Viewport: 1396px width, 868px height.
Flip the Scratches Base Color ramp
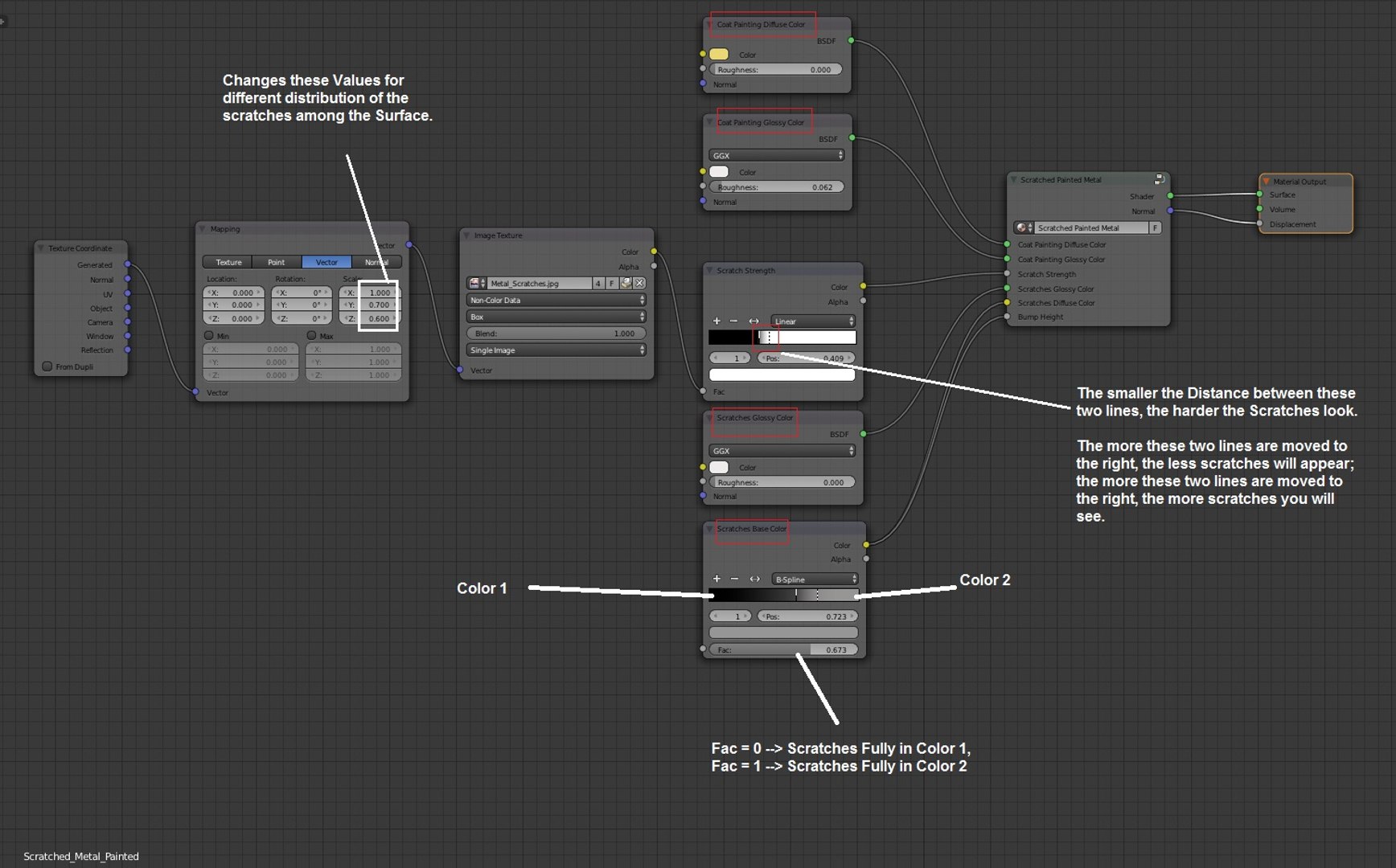pyautogui.click(x=754, y=579)
